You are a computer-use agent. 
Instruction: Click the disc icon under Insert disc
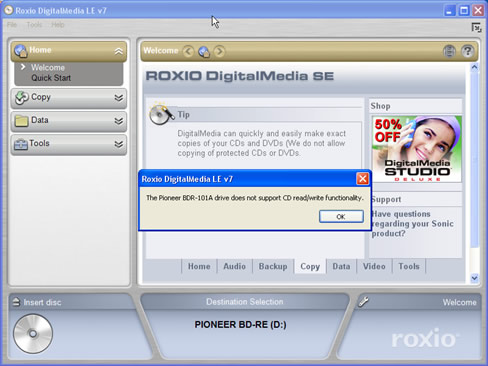pos(33,333)
